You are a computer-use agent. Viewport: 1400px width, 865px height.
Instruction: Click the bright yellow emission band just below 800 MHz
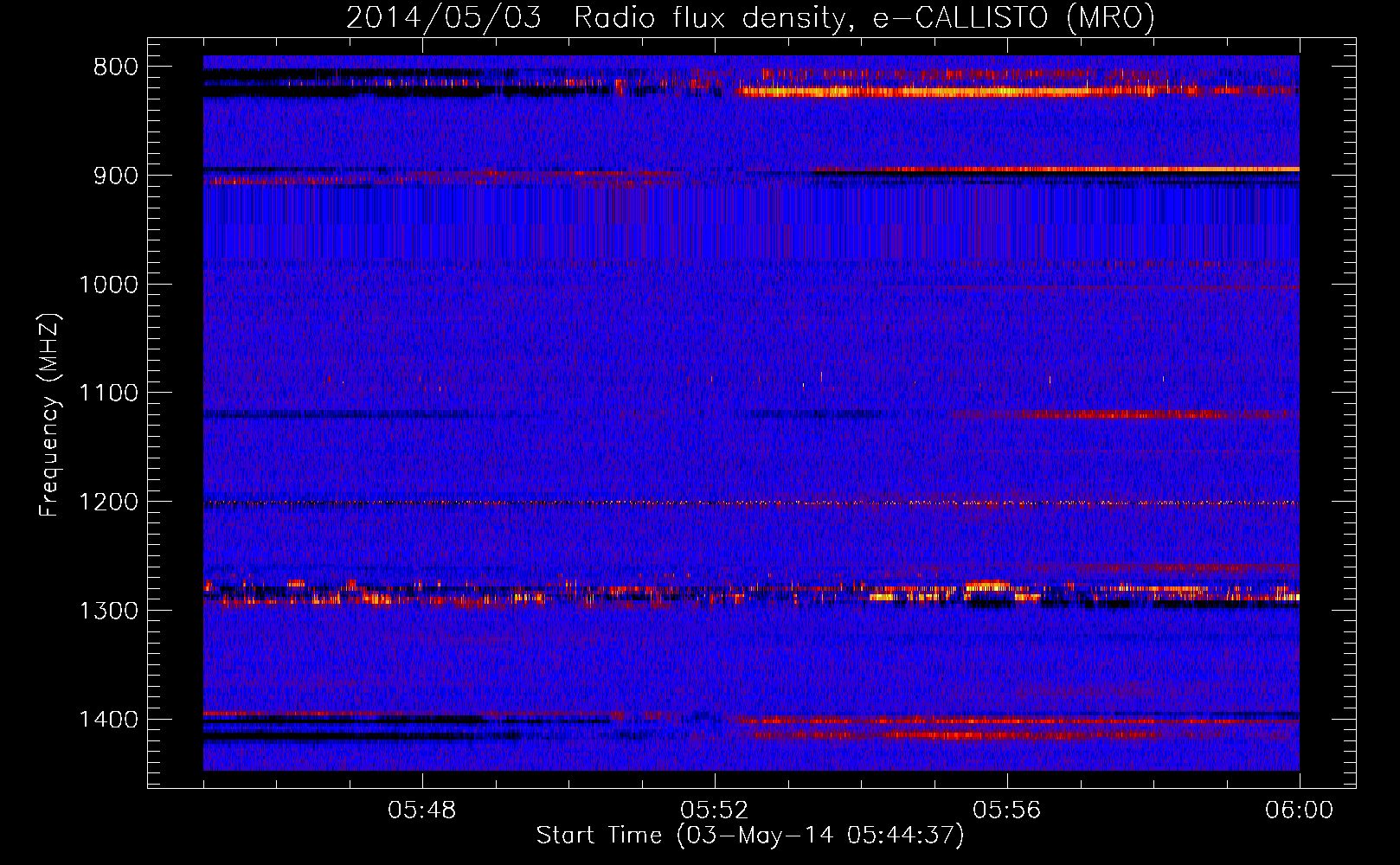(x=952, y=91)
